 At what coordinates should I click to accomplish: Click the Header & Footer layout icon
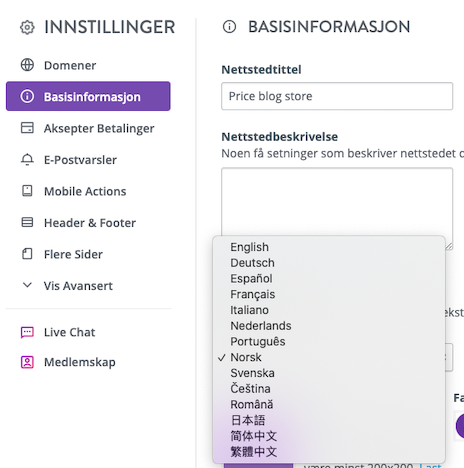(x=27, y=222)
